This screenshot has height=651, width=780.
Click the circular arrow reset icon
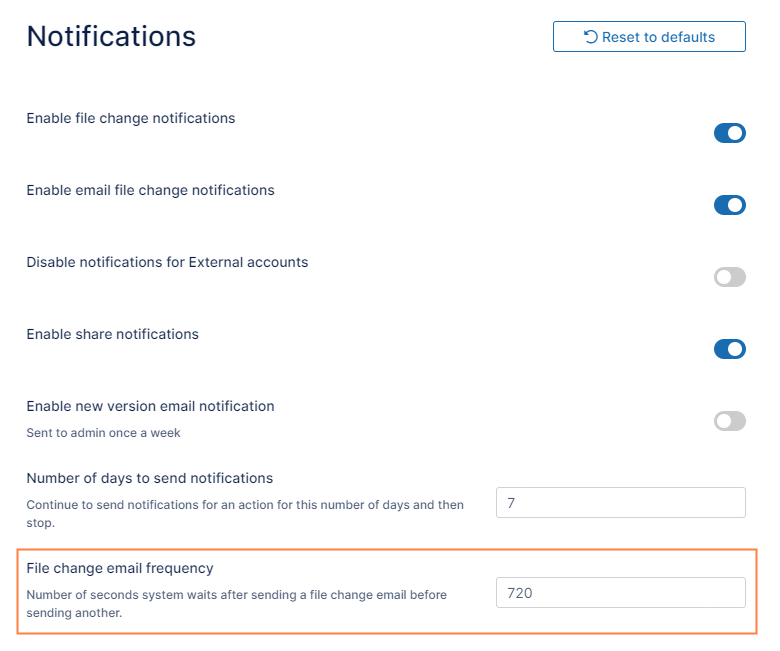point(590,37)
